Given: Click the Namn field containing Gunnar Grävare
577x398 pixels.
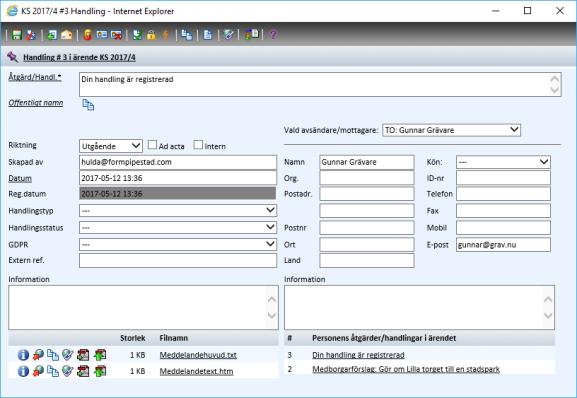Looking at the screenshot, I should (x=367, y=162).
